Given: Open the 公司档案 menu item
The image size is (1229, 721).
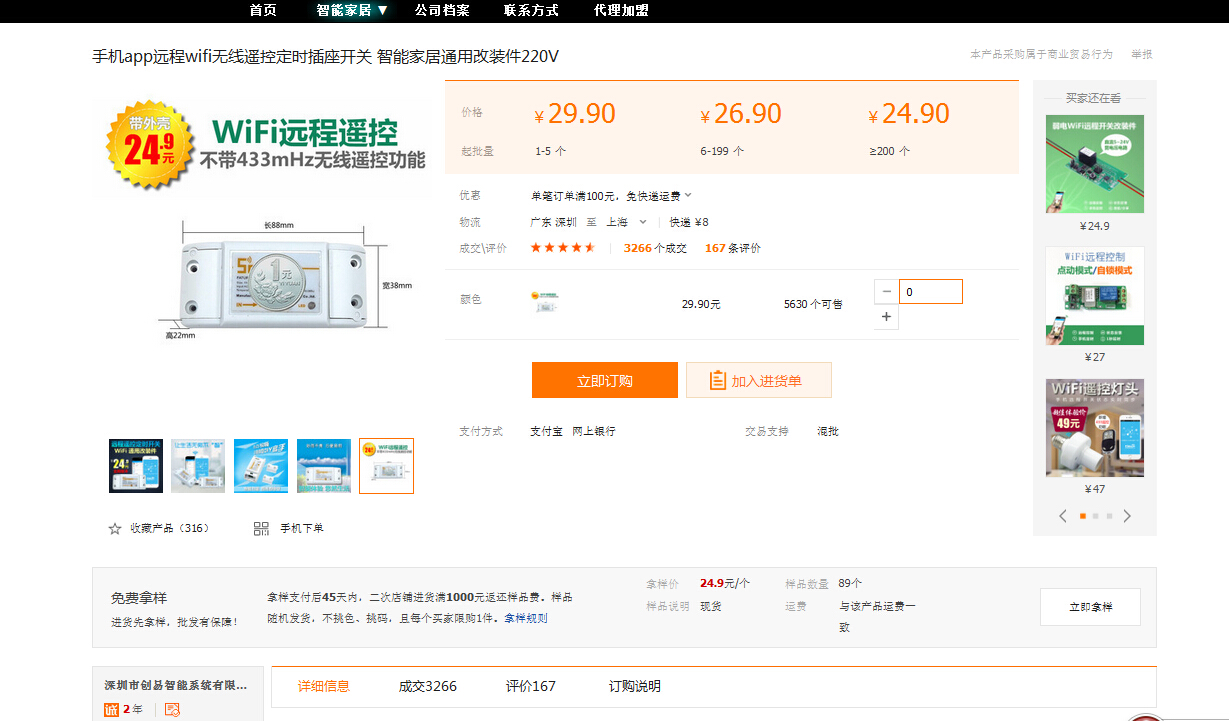Looking at the screenshot, I should click(442, 10).
